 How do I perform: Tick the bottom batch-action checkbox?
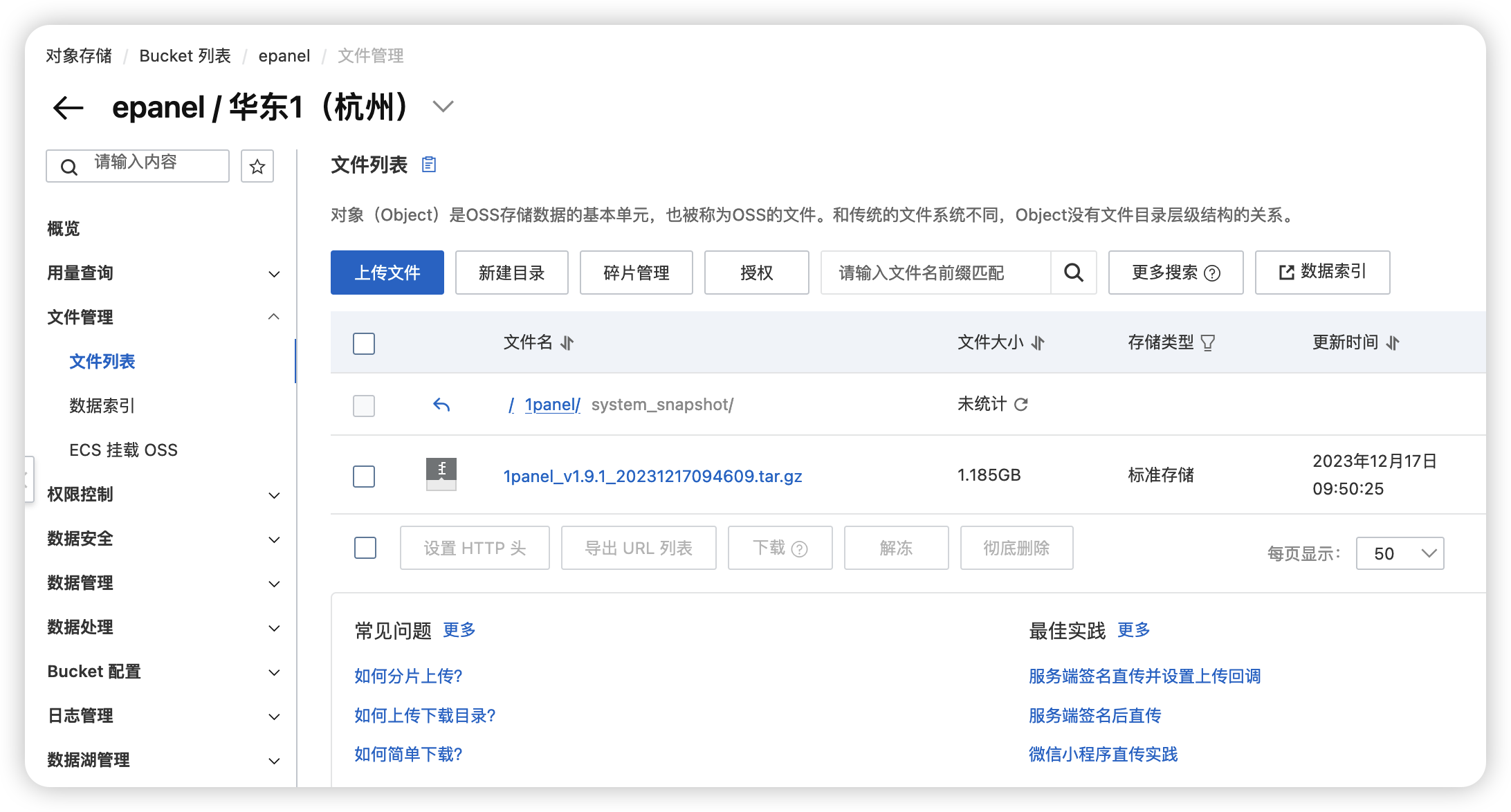(x=365, y=548)
